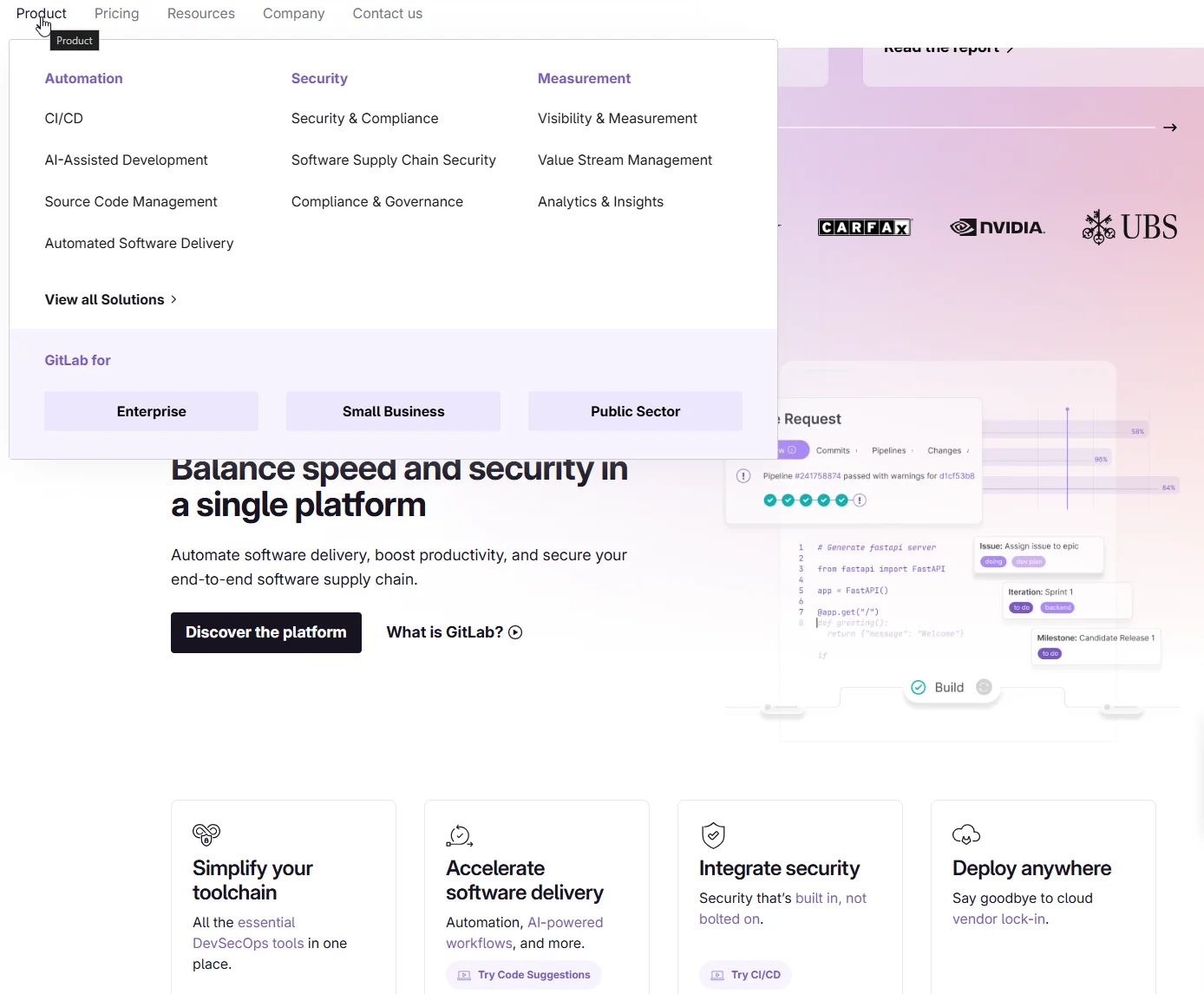Click Try CI/CD pill button

coord(745,975)
